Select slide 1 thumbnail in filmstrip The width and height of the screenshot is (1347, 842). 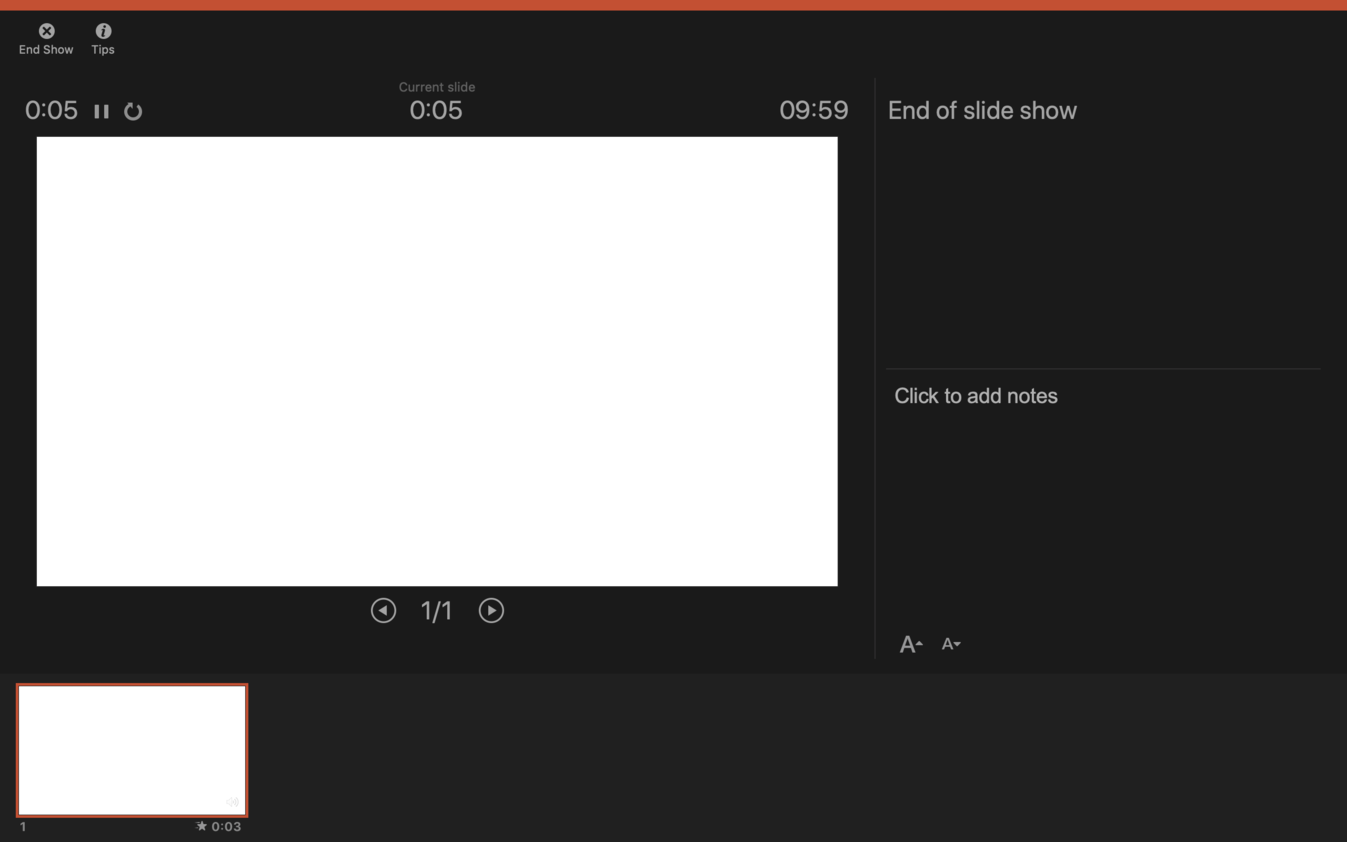(132, 750)
